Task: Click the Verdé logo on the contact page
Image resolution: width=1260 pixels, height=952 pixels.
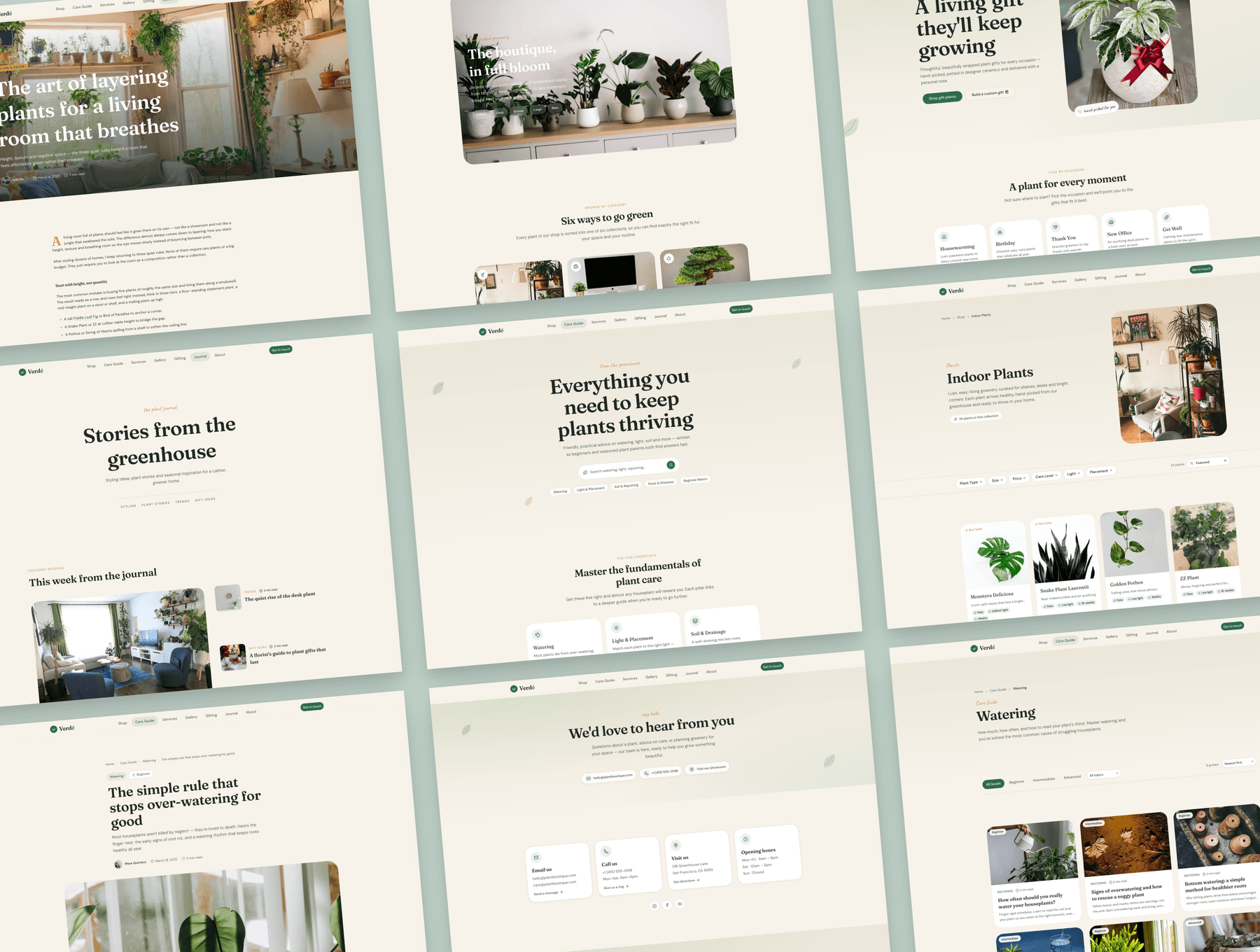Action: tap(523, 688)
